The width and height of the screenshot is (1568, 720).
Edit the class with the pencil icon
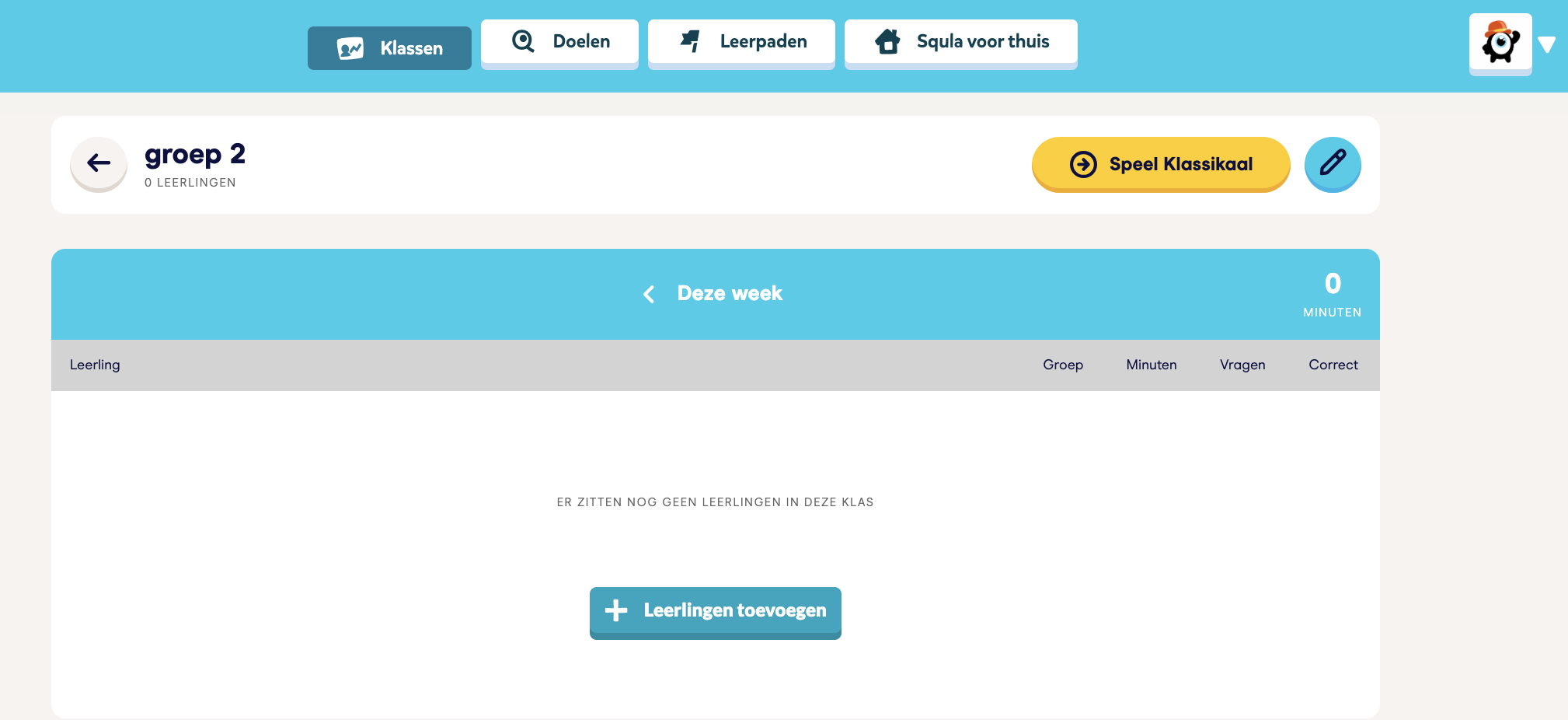[x=1333, y=164]
